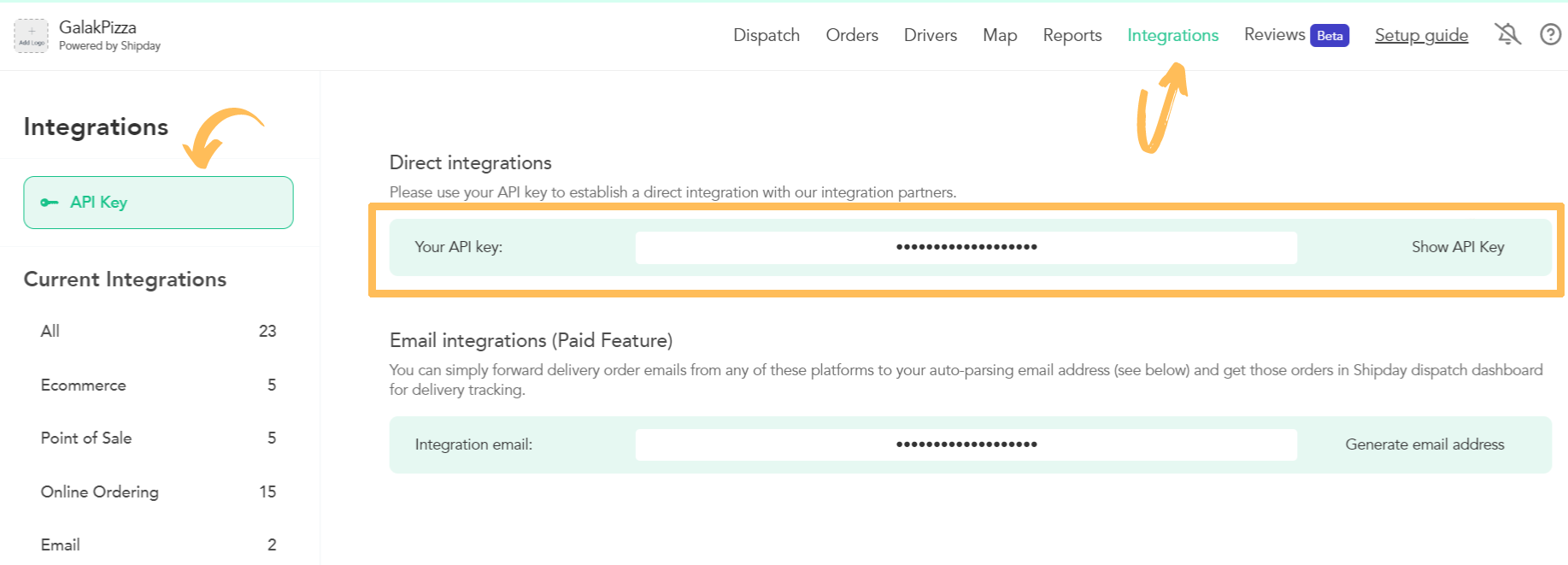The height and width of the screenshot is (565, 1568).
Task: Click the Powered by Shipday text
Action: point(109,46)
